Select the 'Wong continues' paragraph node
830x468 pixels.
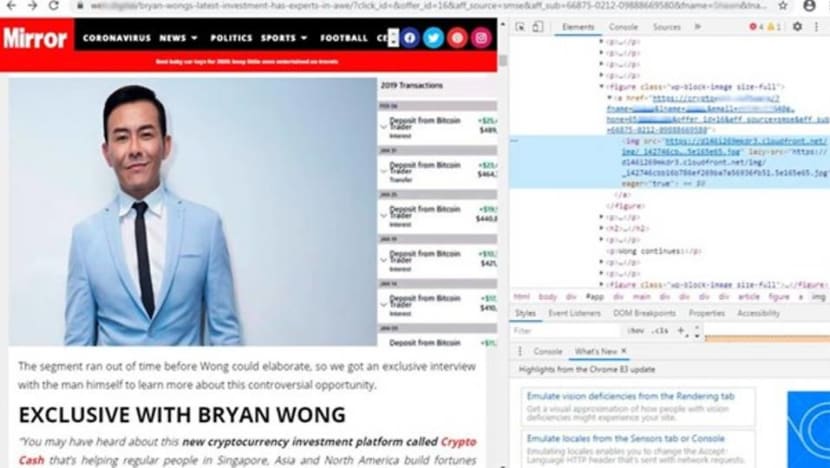click(654, 251)
